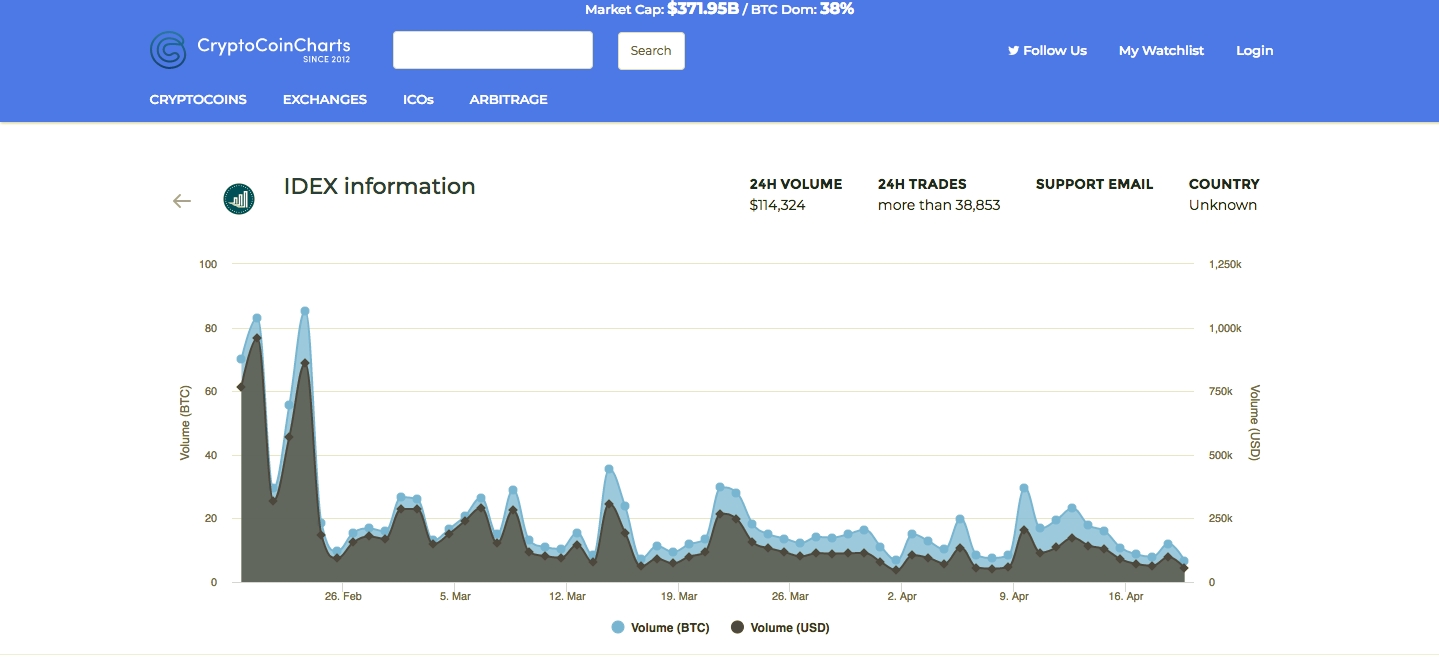Screen dimensions: 1439x659
Task: Click the "COUNTRY" label
Action: tap(1224, 184)
